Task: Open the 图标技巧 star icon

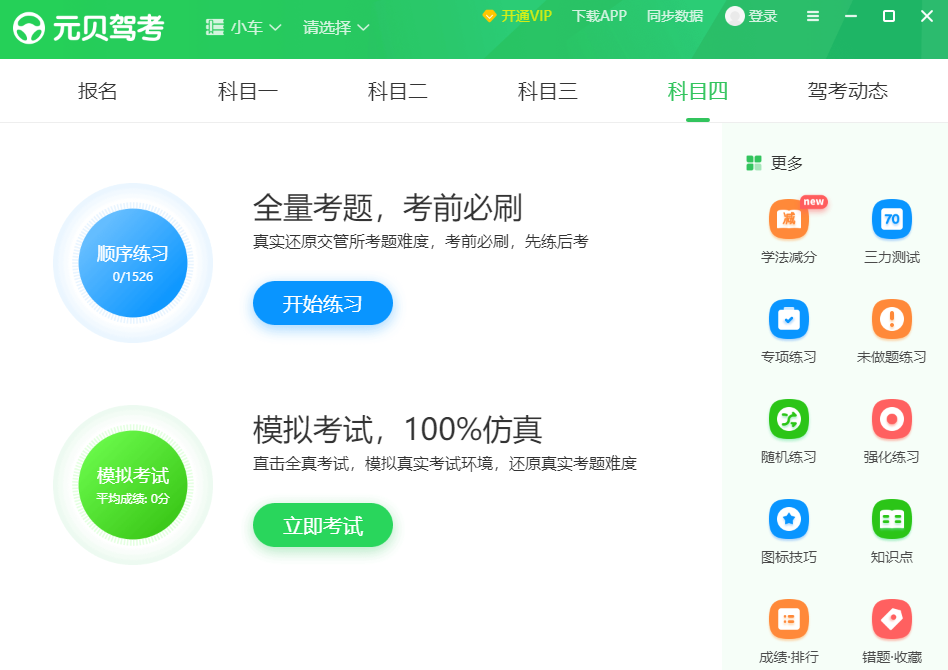Action: 788,519
